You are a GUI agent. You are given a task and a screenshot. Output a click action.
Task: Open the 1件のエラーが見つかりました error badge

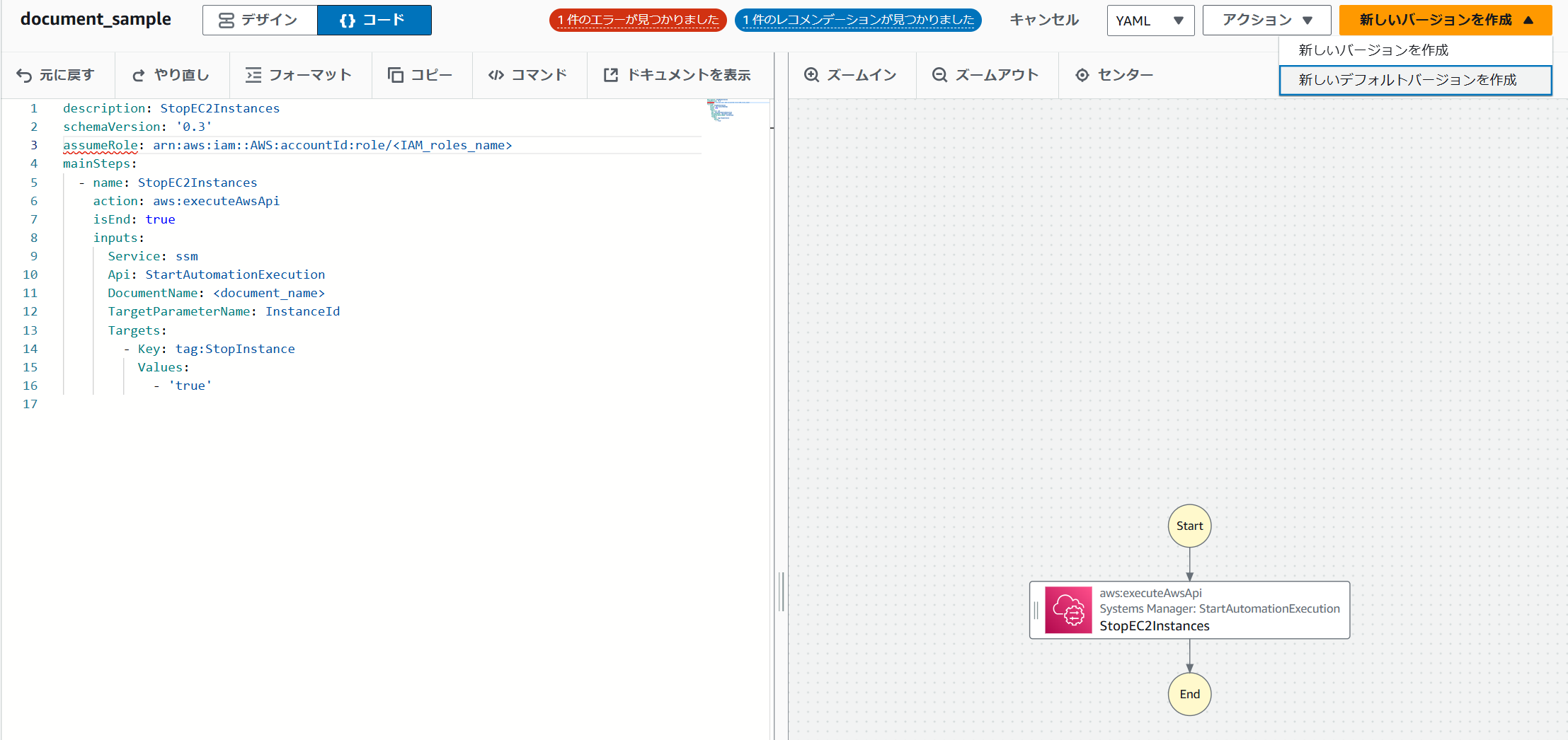point(638,20)
